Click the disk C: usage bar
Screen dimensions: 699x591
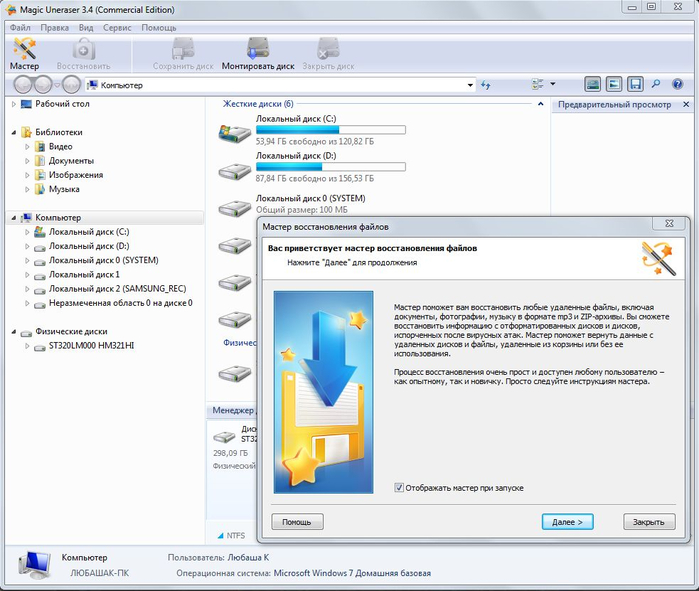pyautogui.click(x=331, y=130)
